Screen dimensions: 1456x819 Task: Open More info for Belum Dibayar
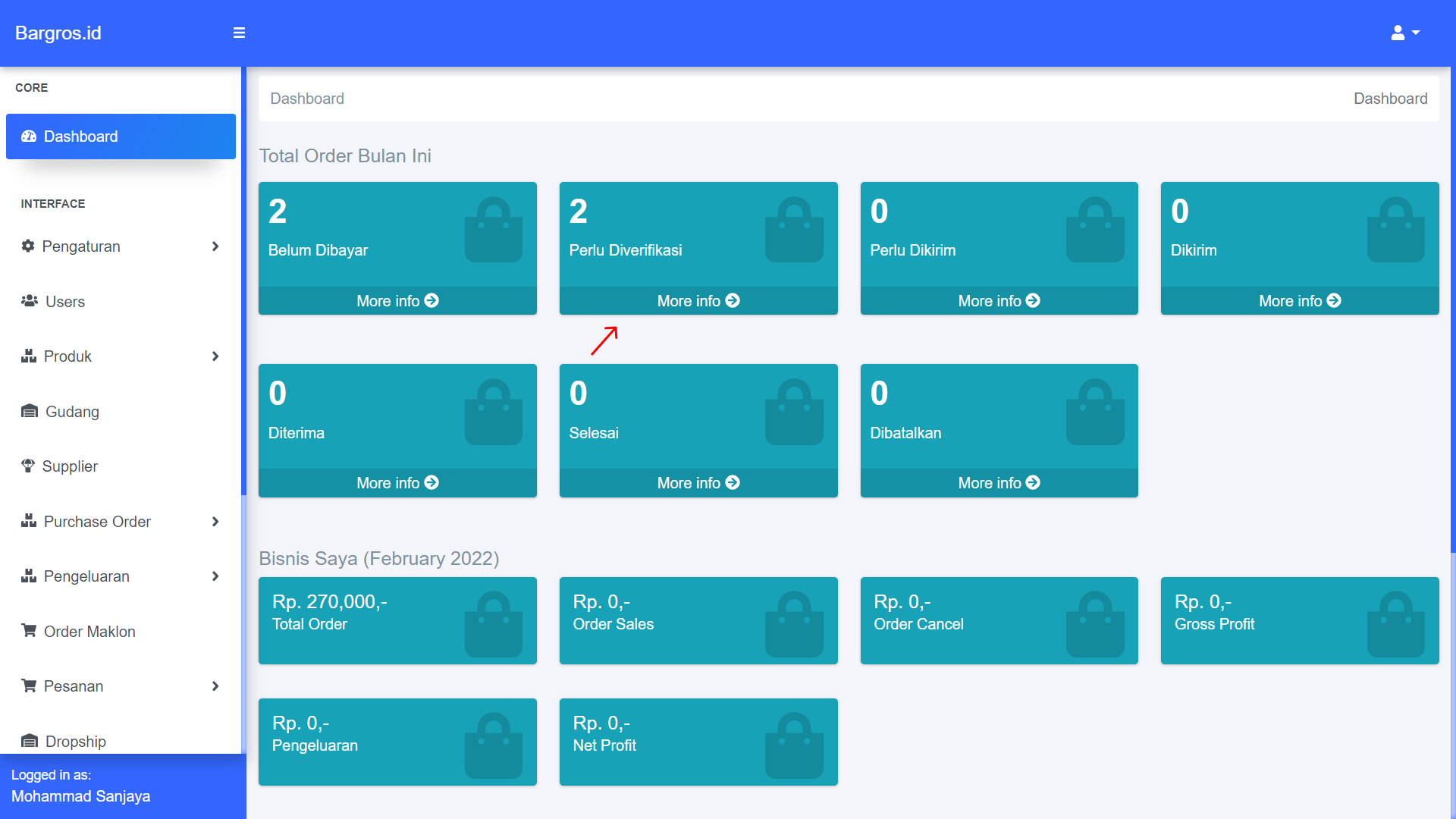point(397,301)
